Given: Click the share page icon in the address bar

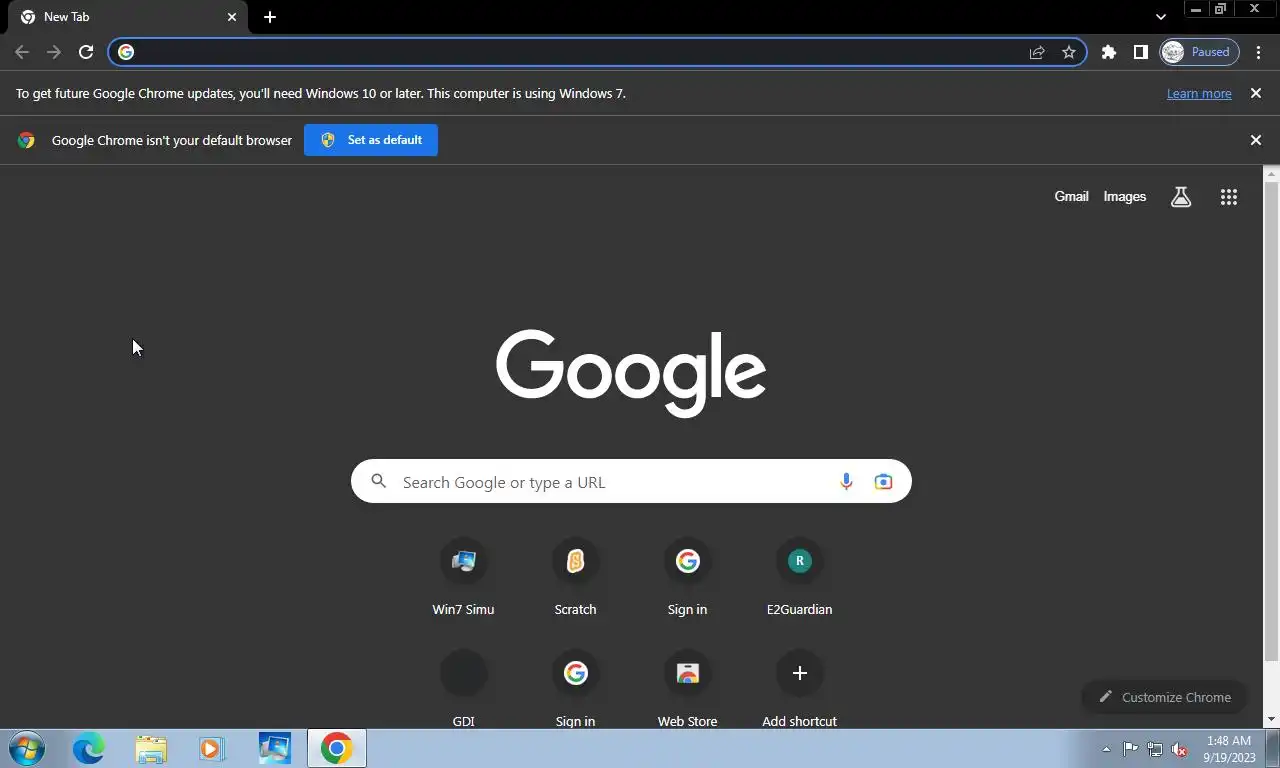Looking at the screenshot, I should (1037, 52).
